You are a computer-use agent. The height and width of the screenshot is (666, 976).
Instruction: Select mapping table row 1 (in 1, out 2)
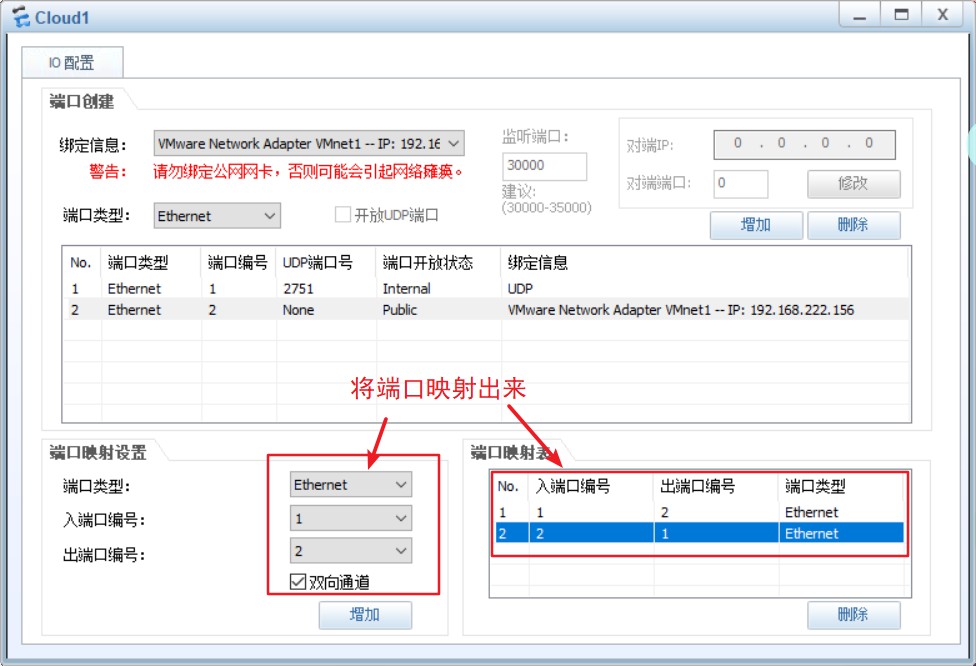tap(700, 512)
